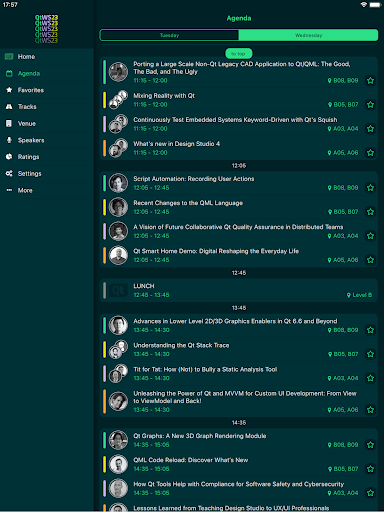Click speaker photos of Mixing Reality with Qt
The width and height of the screenshot is (384, 512).
118,100
